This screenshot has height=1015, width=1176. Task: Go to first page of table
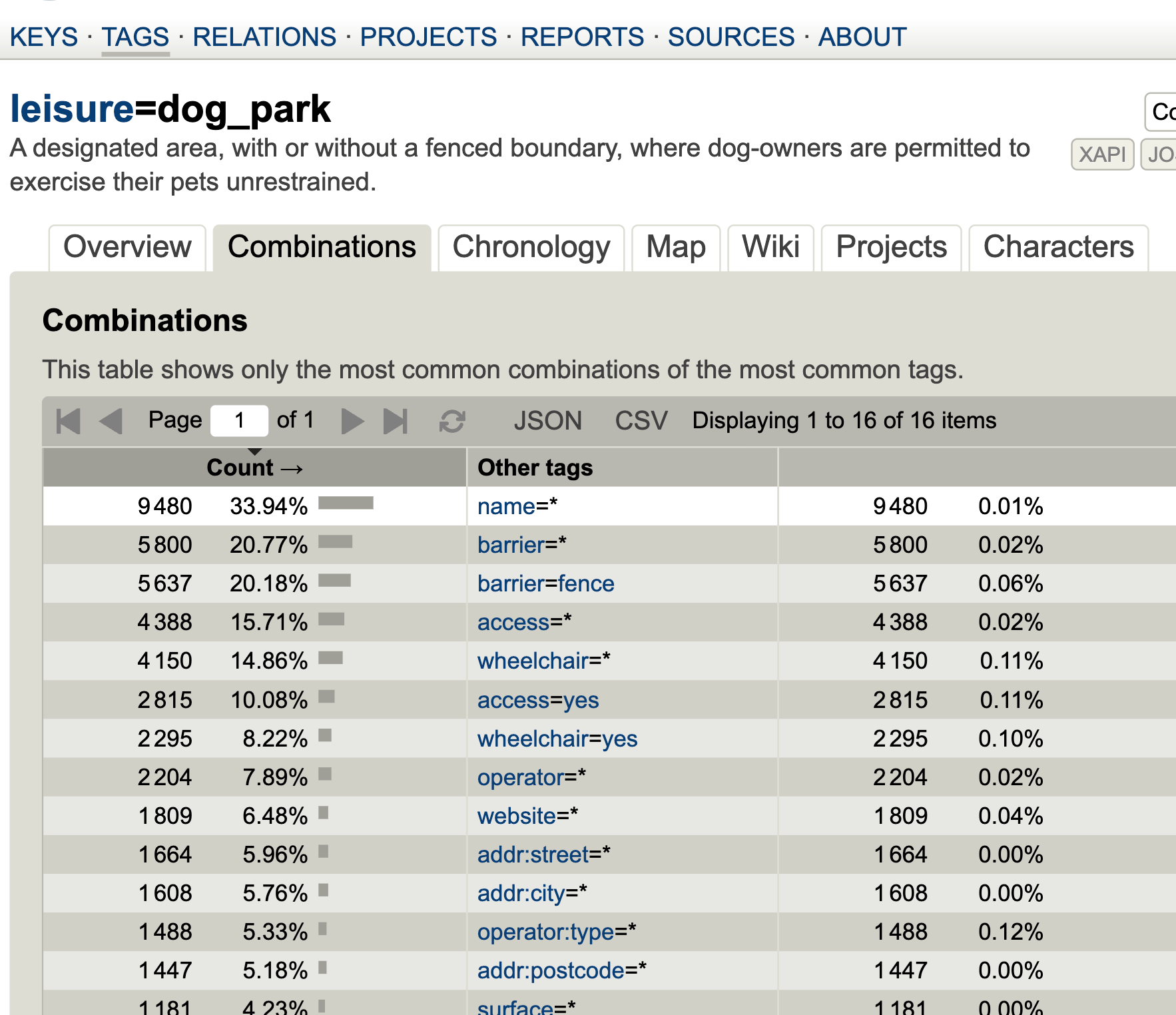click(68, 421)
